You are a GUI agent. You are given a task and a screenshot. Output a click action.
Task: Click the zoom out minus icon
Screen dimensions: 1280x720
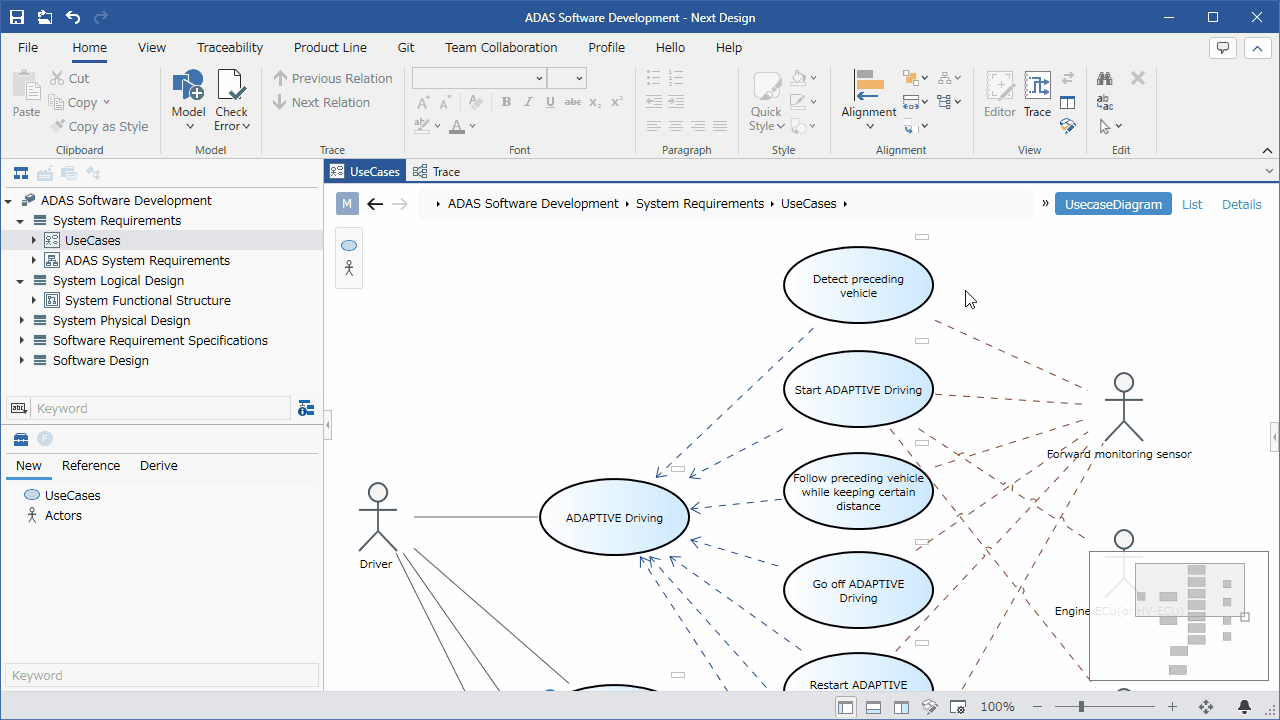click(1037, 707)
